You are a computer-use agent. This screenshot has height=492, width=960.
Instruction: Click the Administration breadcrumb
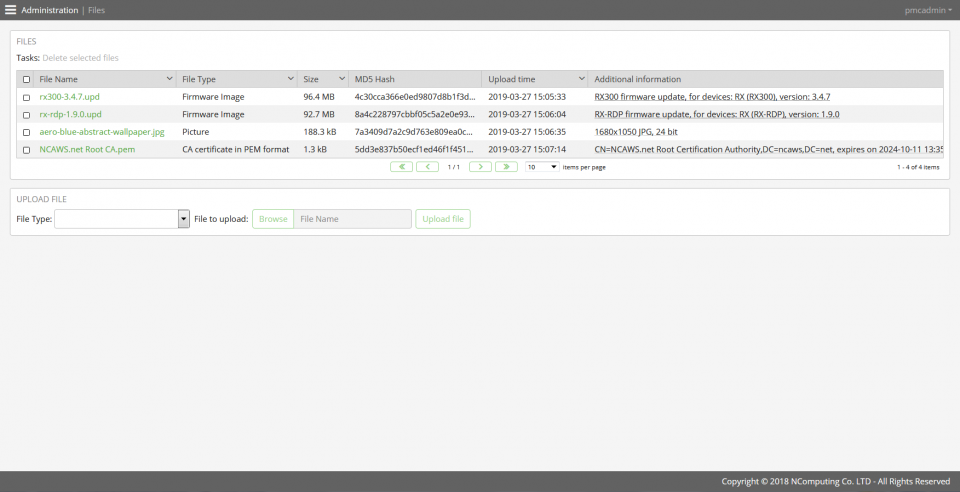click(49, 10)
